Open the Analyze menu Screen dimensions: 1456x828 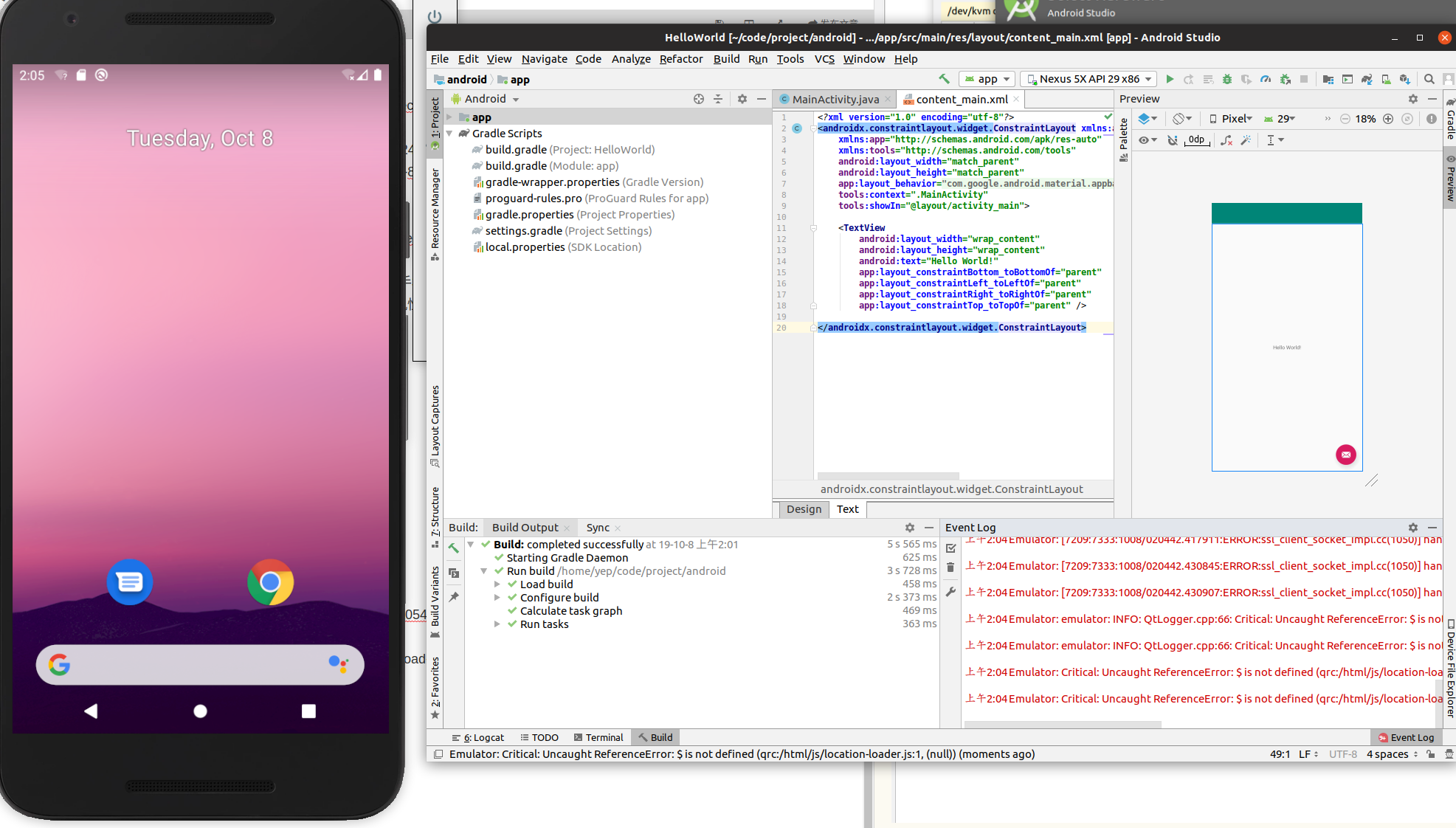point(631,59)
